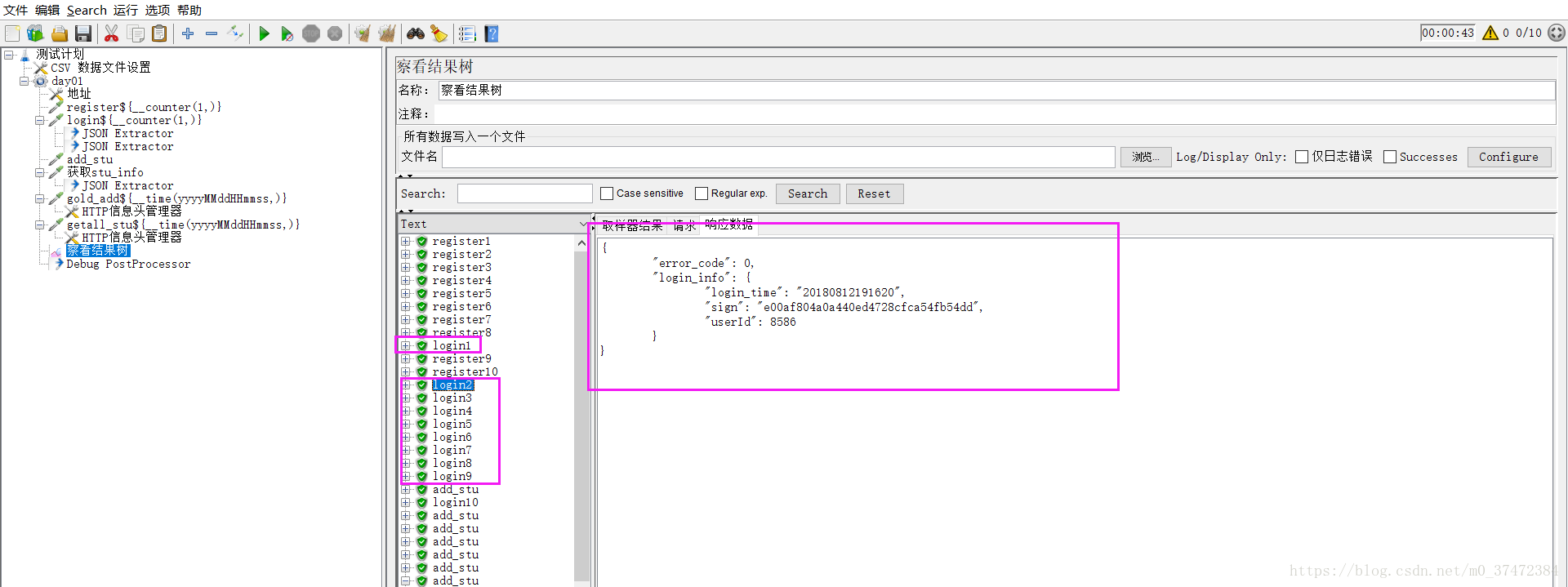Viewport: 1568px width, 587px height.
Task: Click the Shutdown test X icon
Action: (x=335, y=33)
